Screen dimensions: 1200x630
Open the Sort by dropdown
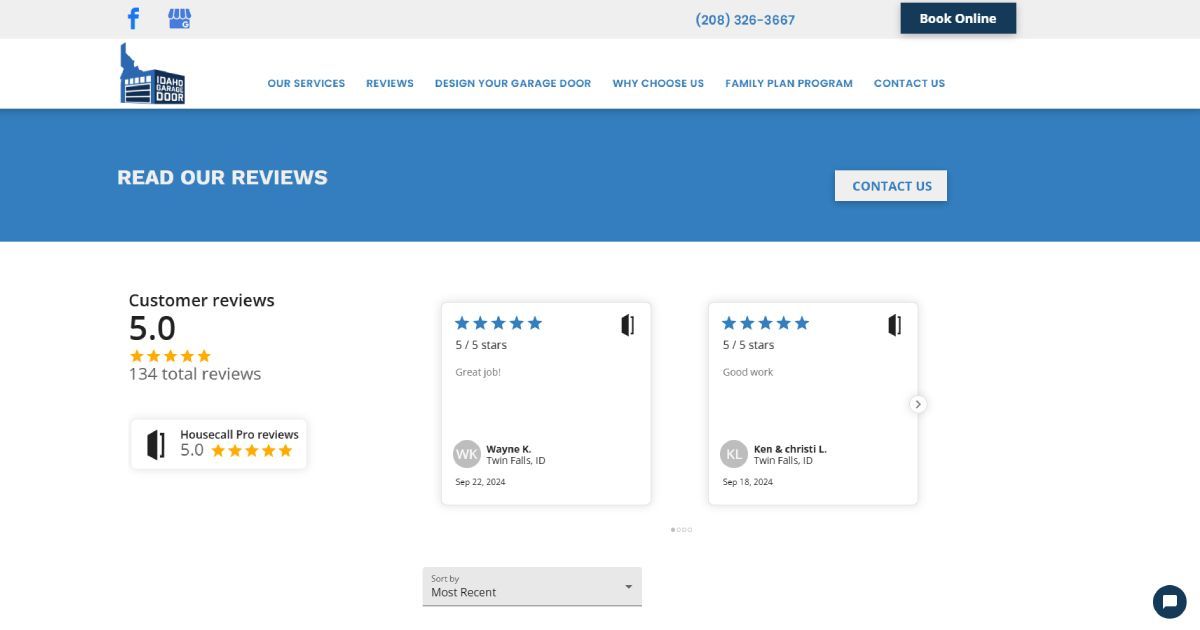532,586
